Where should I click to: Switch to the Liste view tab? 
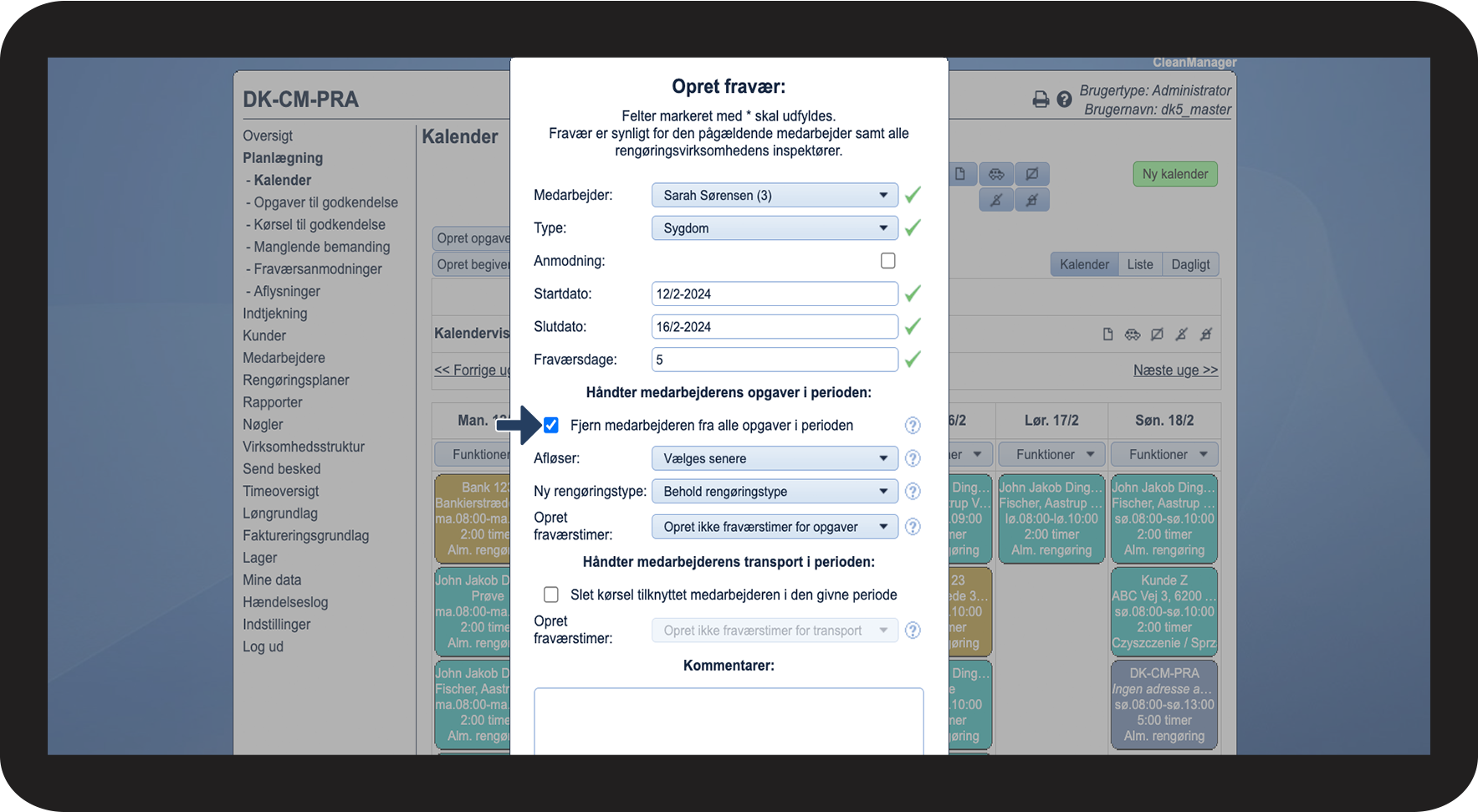tap(1140, 264)
